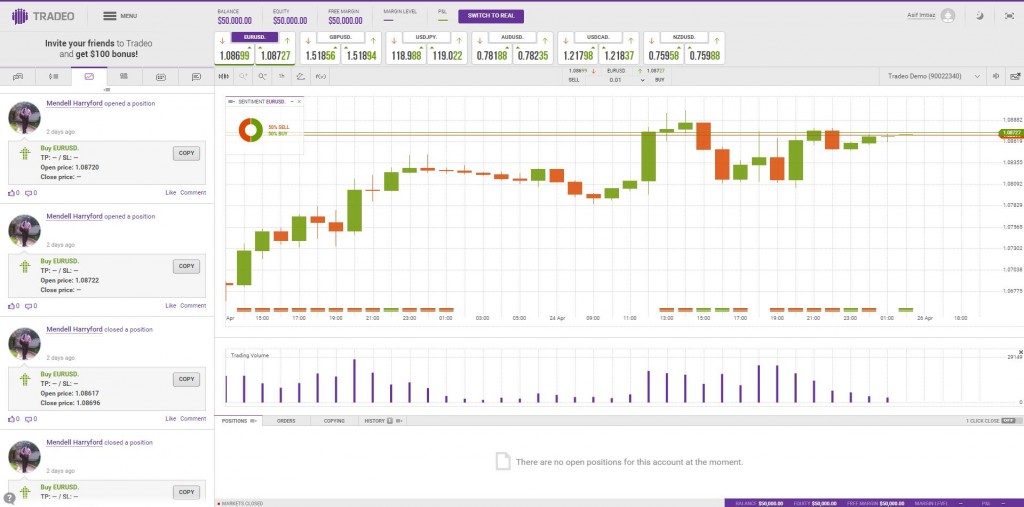Click Mendell Harryford avatar in second post
This screenshot has height=507, width=1024.
24,231
